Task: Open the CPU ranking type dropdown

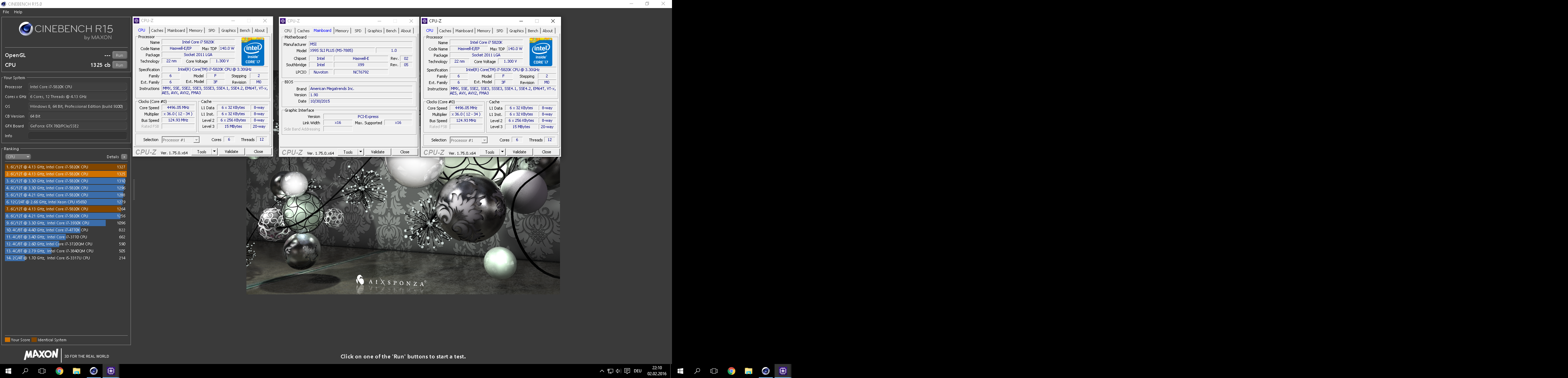Action: coord(17,156)
